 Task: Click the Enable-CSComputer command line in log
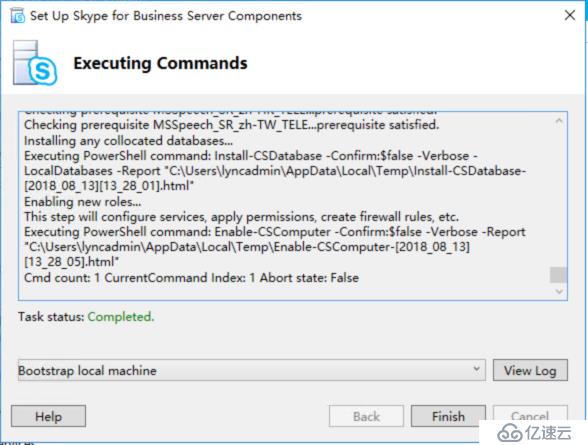274,247
